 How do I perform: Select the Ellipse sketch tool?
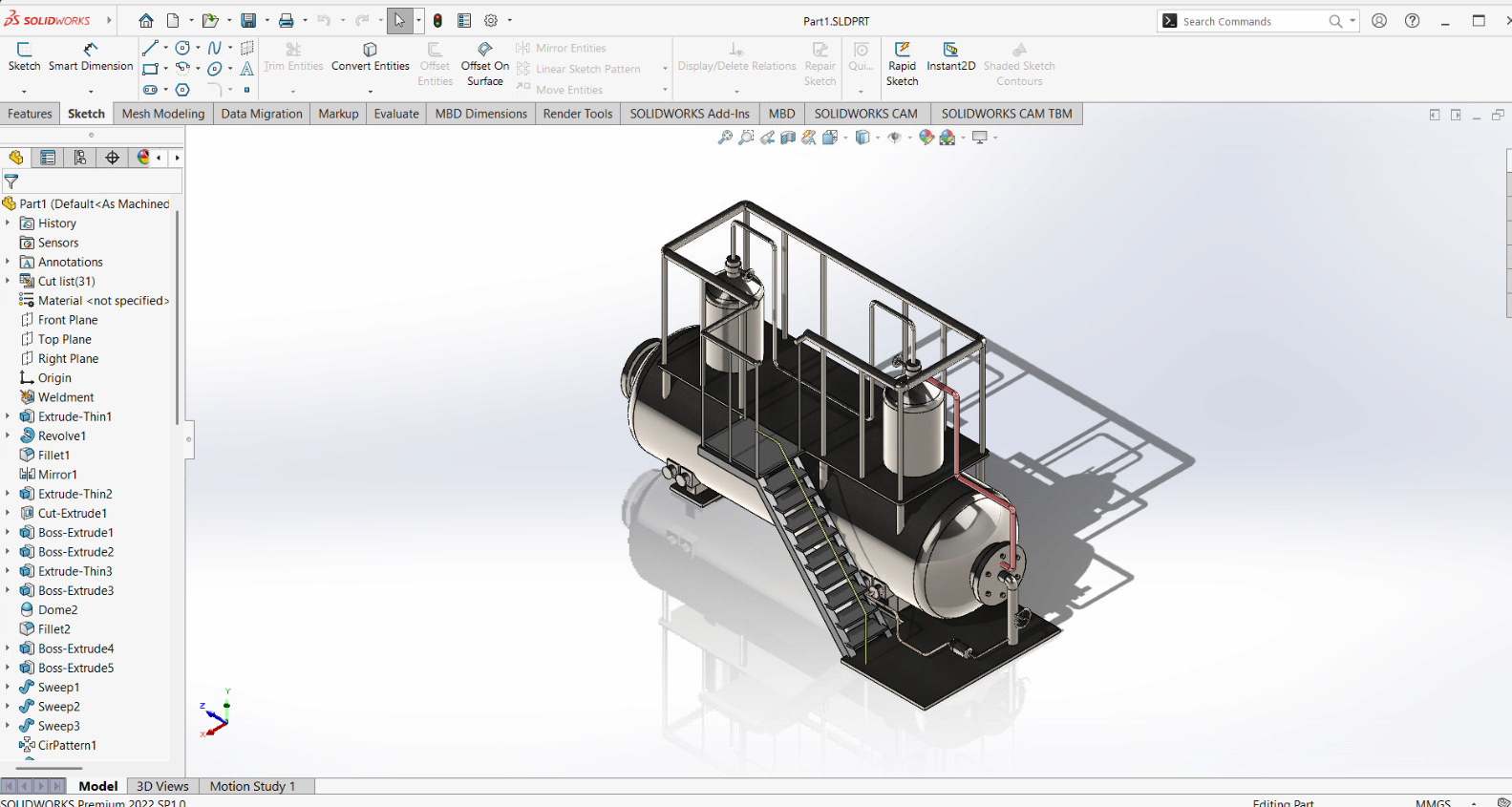point(215,69)
